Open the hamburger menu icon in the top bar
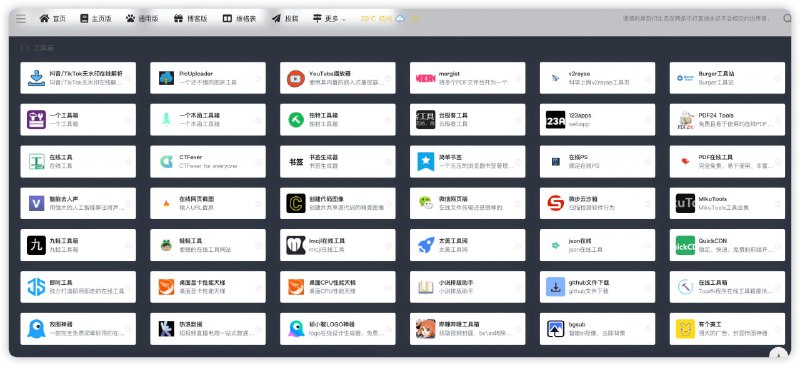 click(21, 19)
